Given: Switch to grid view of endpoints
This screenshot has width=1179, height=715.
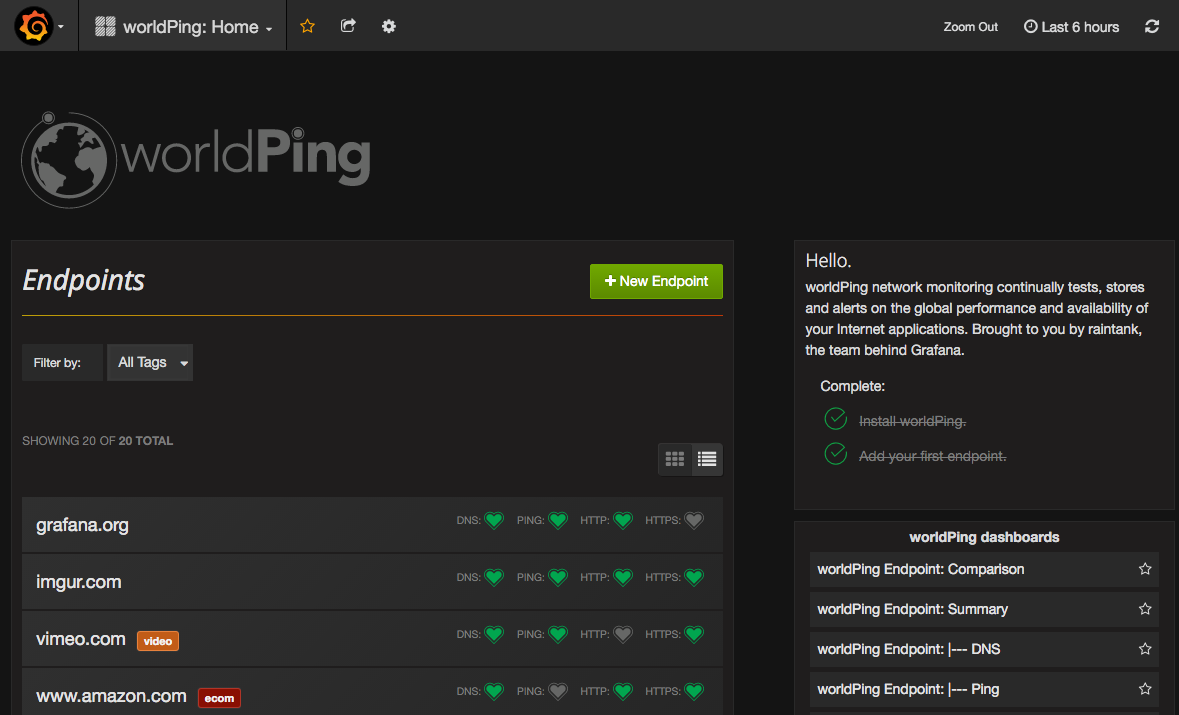Looking at the screenshot, I should pos(674,459).
